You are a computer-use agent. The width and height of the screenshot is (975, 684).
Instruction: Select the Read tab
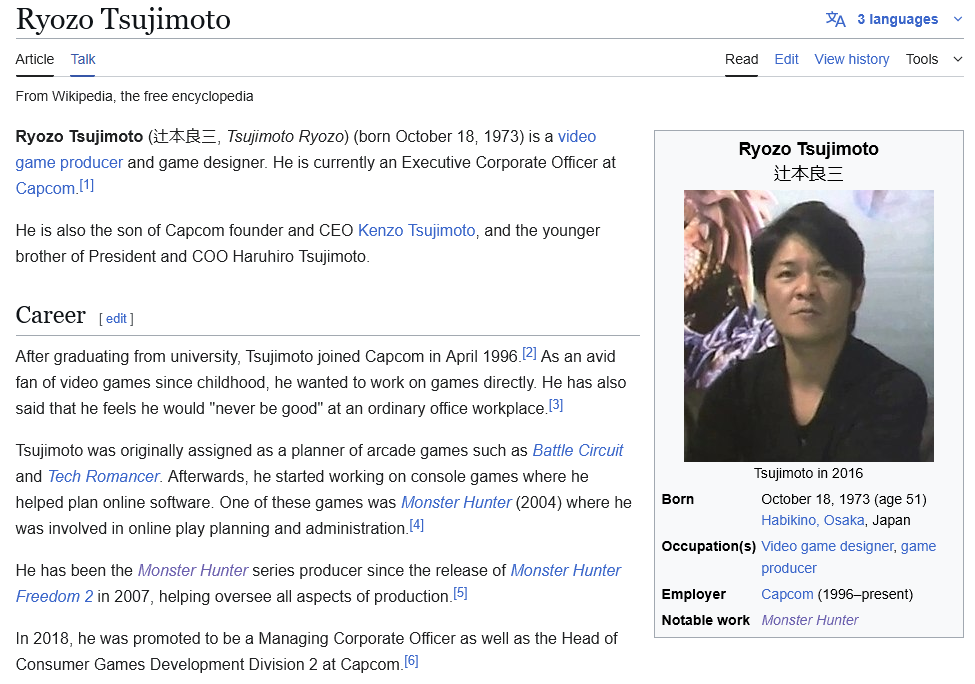pos(741,59)
